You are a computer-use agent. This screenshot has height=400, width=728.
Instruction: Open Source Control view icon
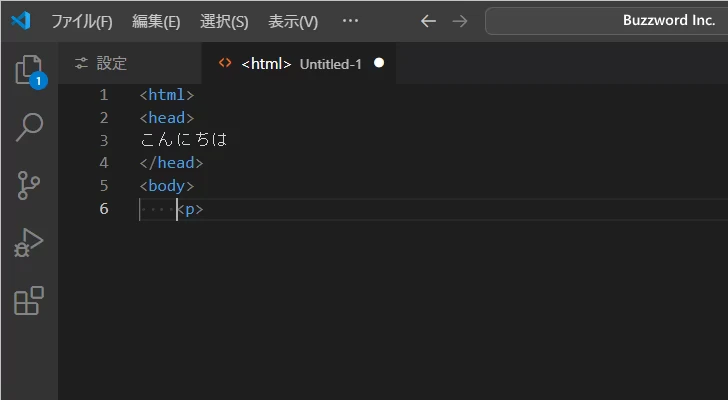(29, 185)
